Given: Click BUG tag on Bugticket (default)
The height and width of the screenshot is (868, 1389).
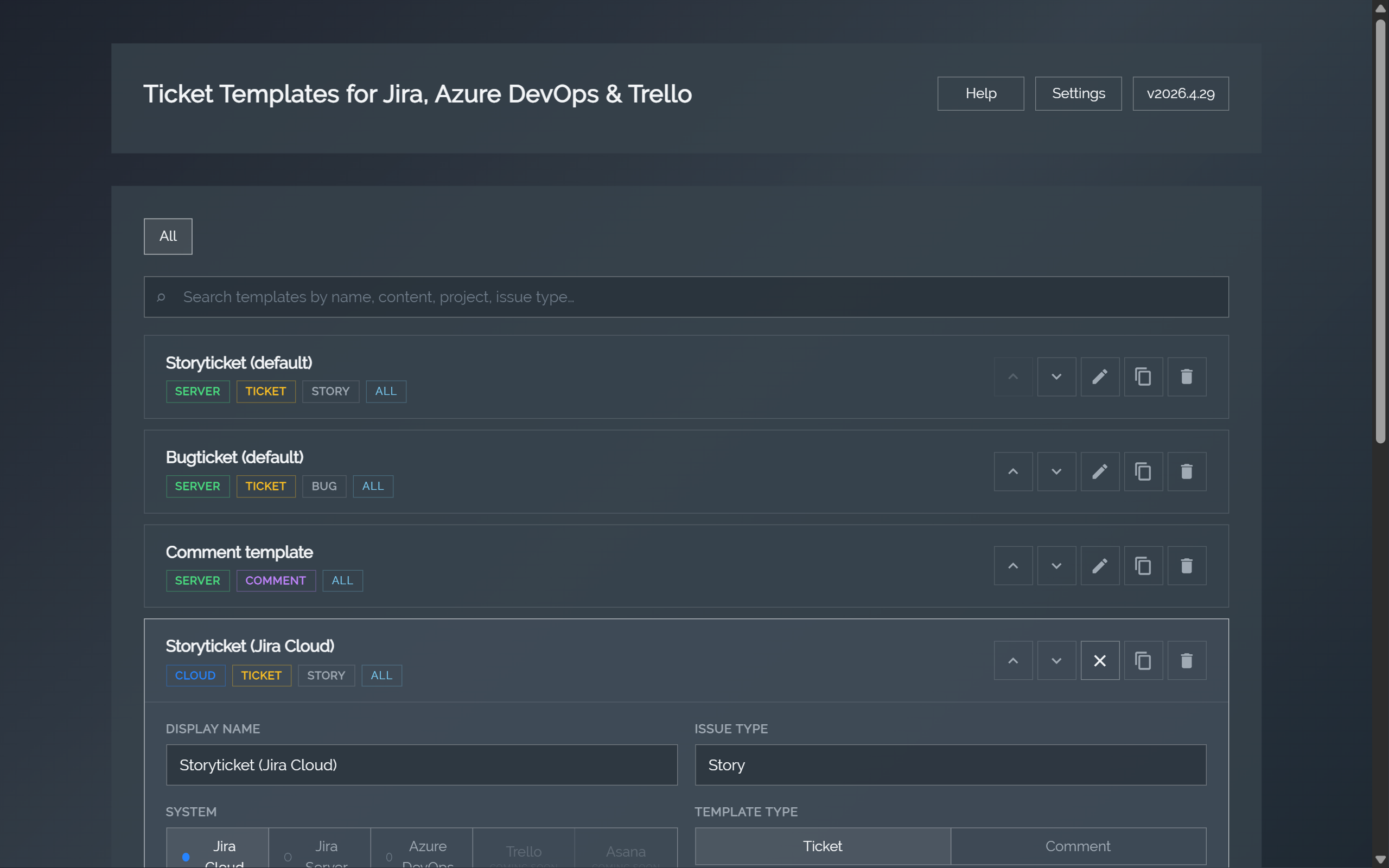Looking at the screenshot, I should pos(324,486).
